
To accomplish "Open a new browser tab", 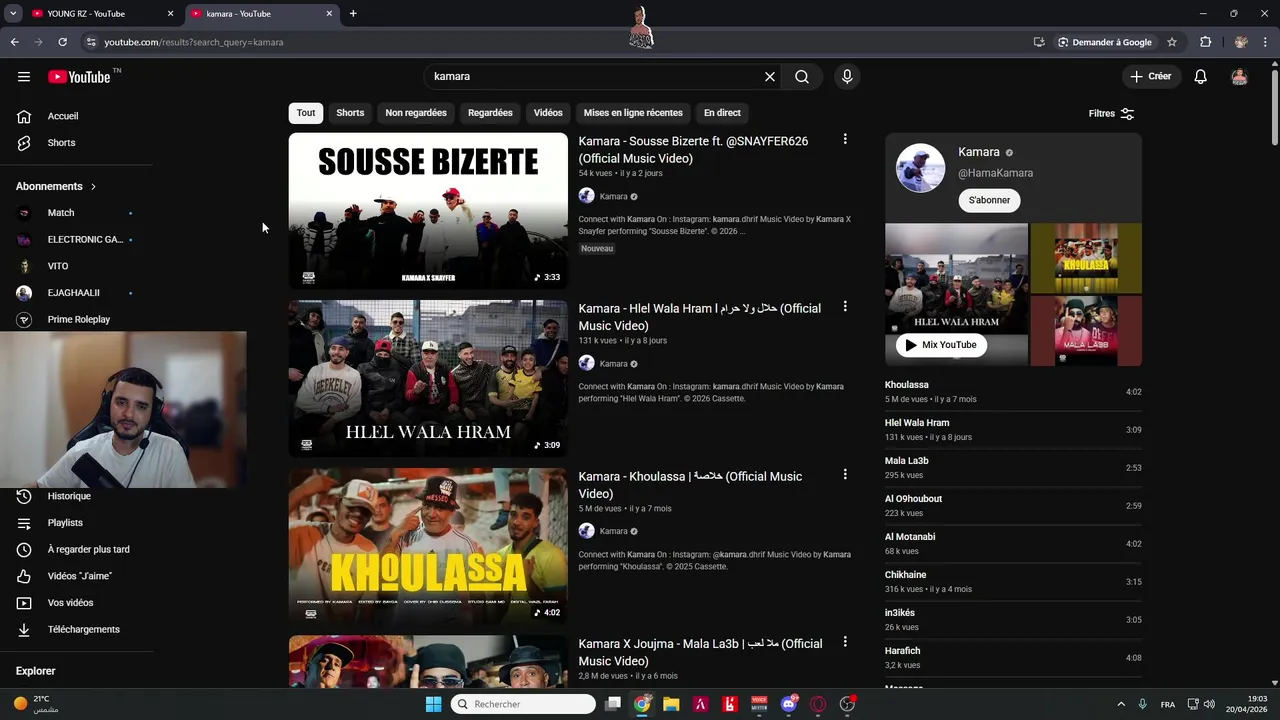I will pos(353,14).
